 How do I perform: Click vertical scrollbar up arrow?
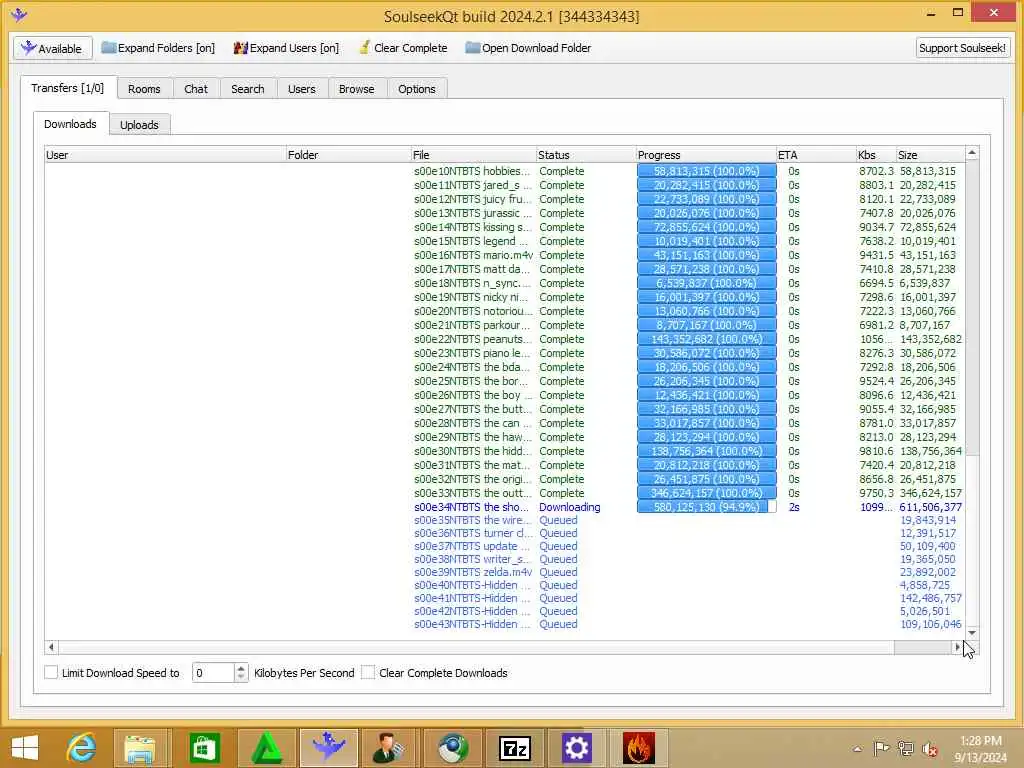972,153
